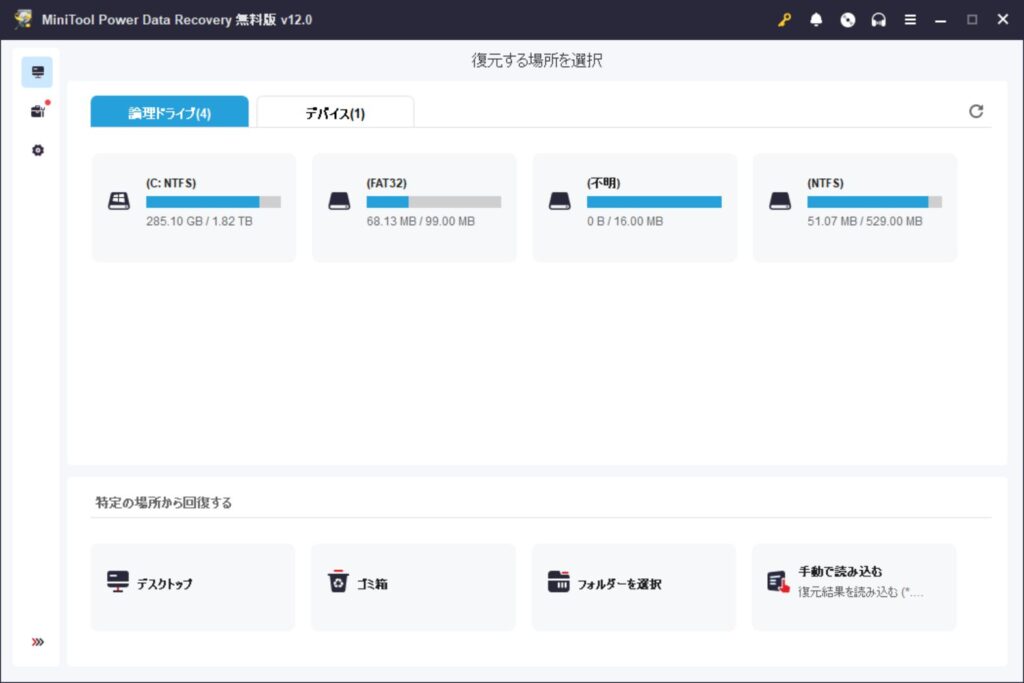Open the toolbox icon with red dot
1024x683 pixels.
click(38, 111)
